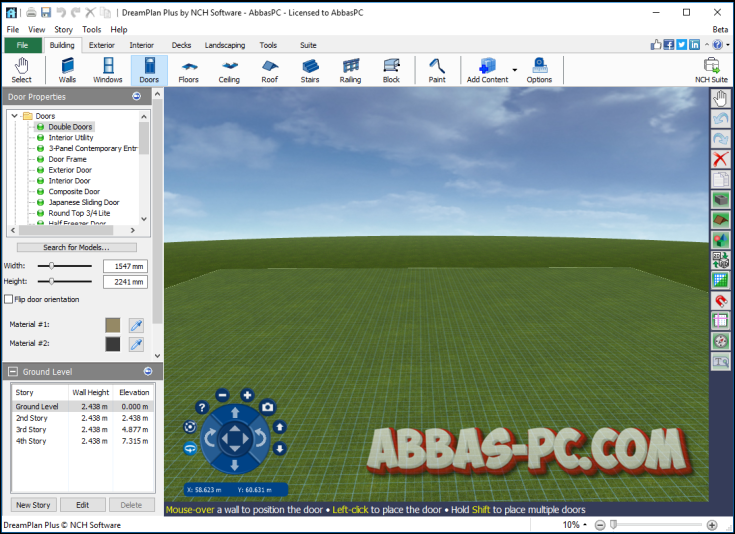Open the Story menu
The width and height of the screenshot is (735, 534).
click(63, 30)
